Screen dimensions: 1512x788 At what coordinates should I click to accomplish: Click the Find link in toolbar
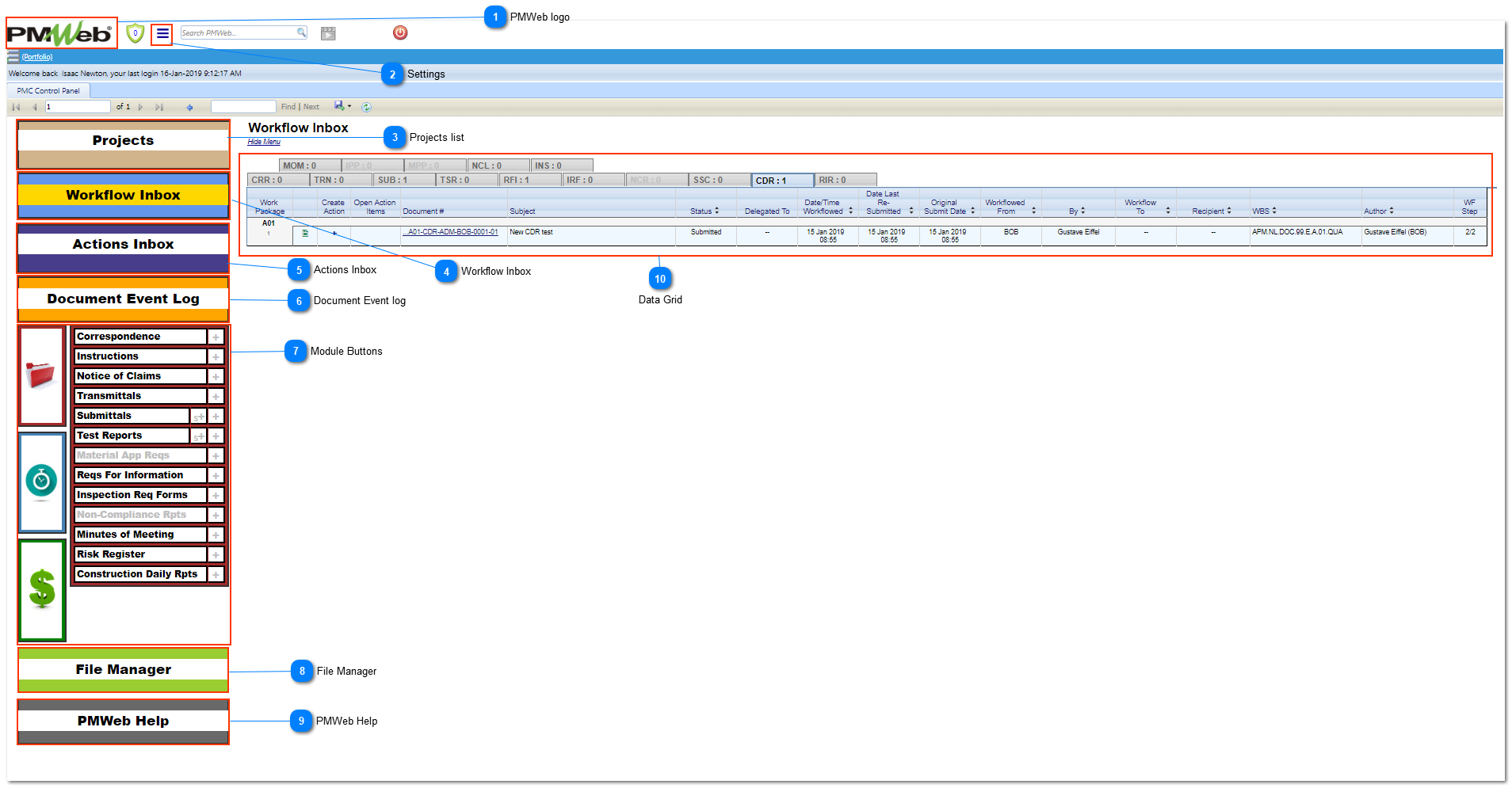288,107
